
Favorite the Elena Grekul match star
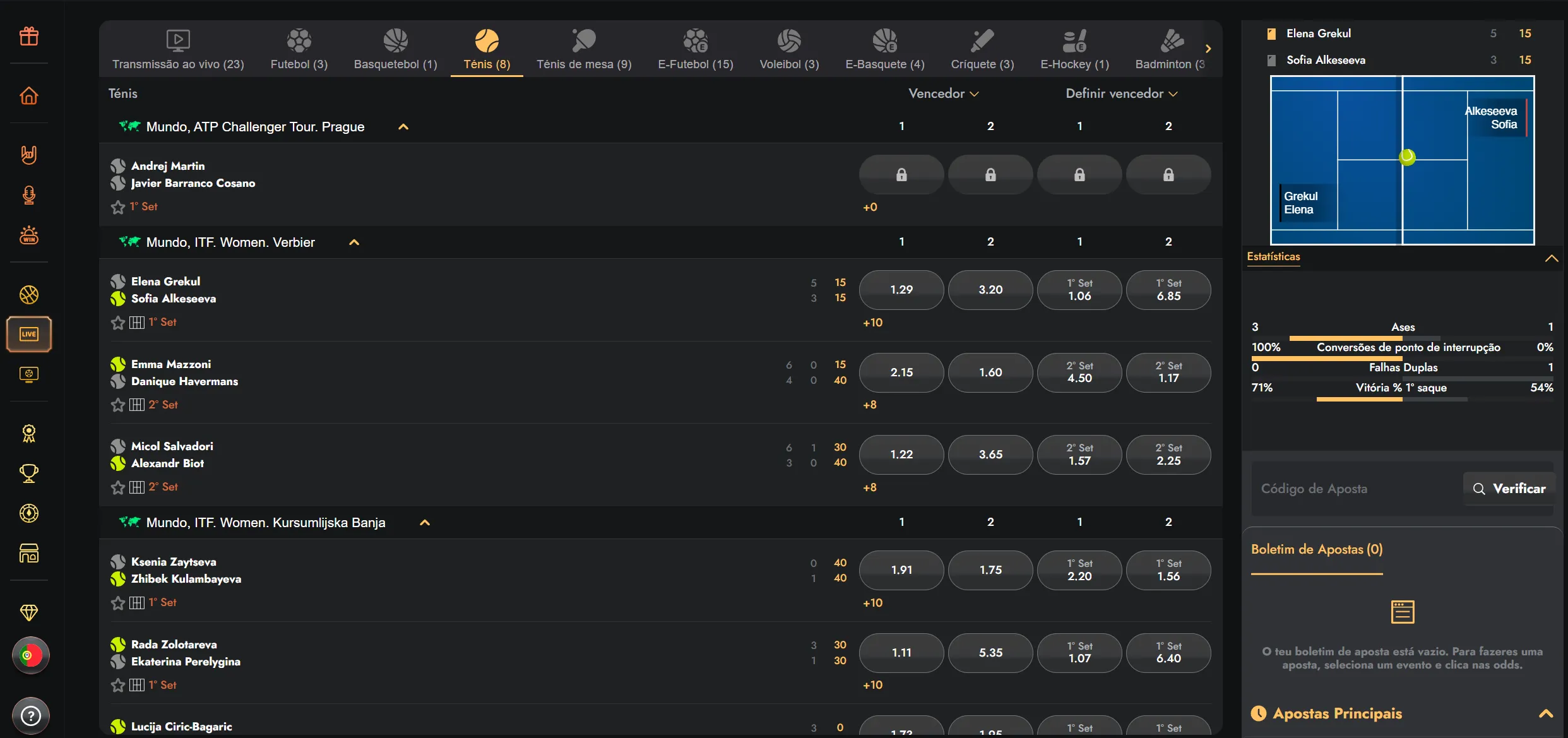[118, 323]
